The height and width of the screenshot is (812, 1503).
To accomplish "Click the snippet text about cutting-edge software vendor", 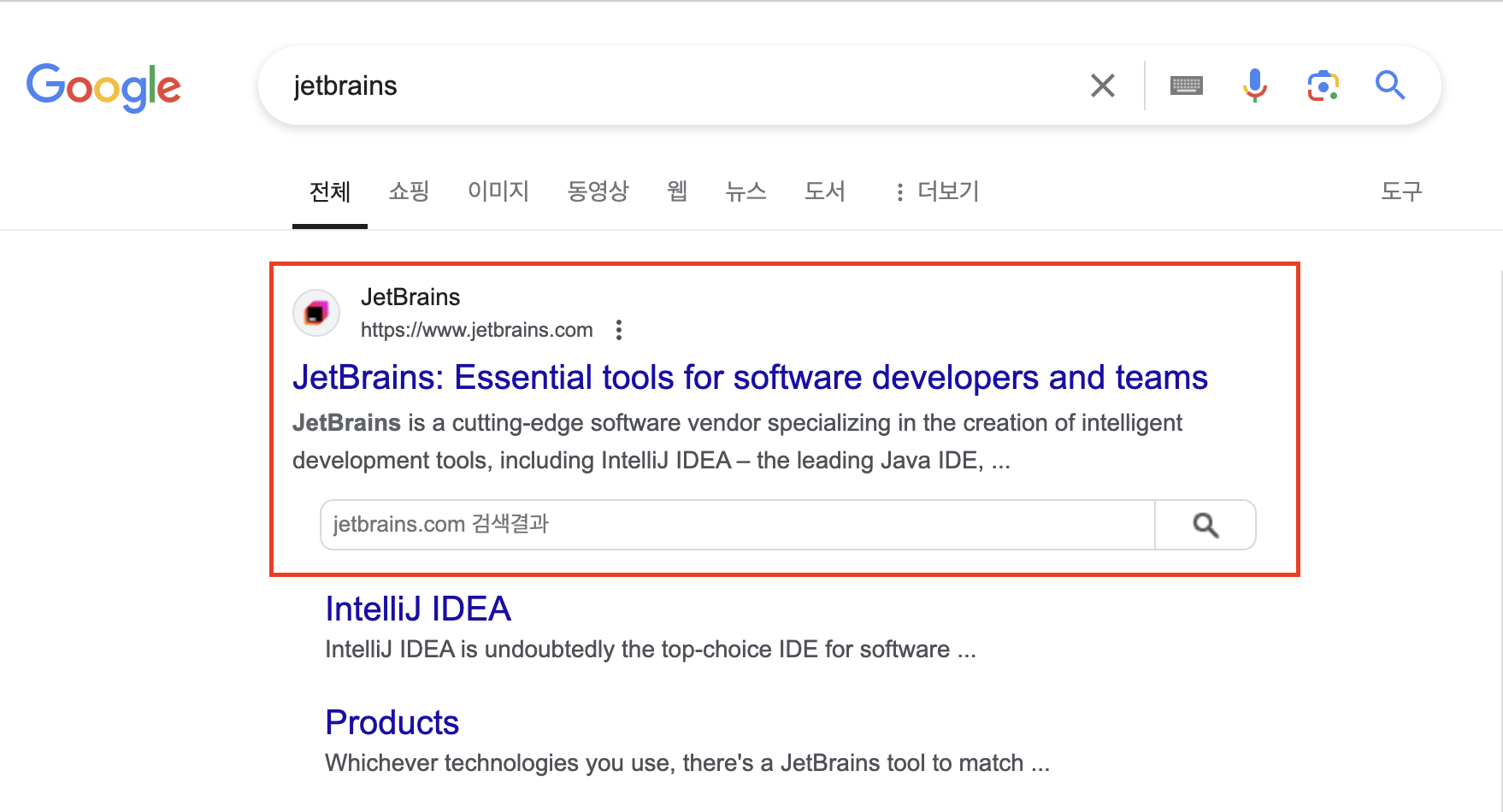I will 737,442.
